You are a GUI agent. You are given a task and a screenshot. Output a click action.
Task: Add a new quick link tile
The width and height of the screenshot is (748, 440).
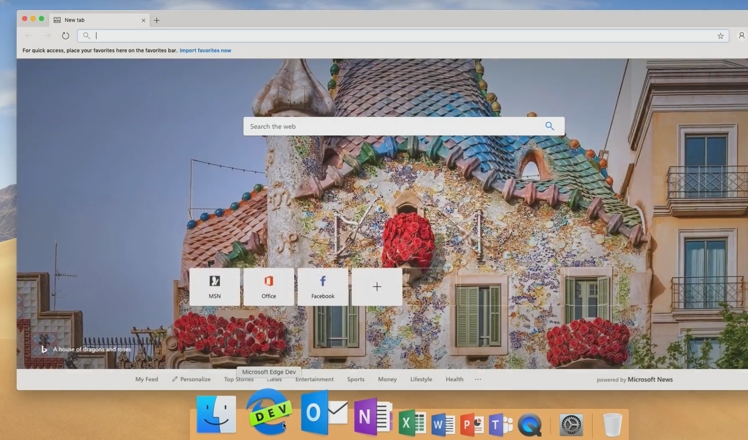[x=377, y=286]
